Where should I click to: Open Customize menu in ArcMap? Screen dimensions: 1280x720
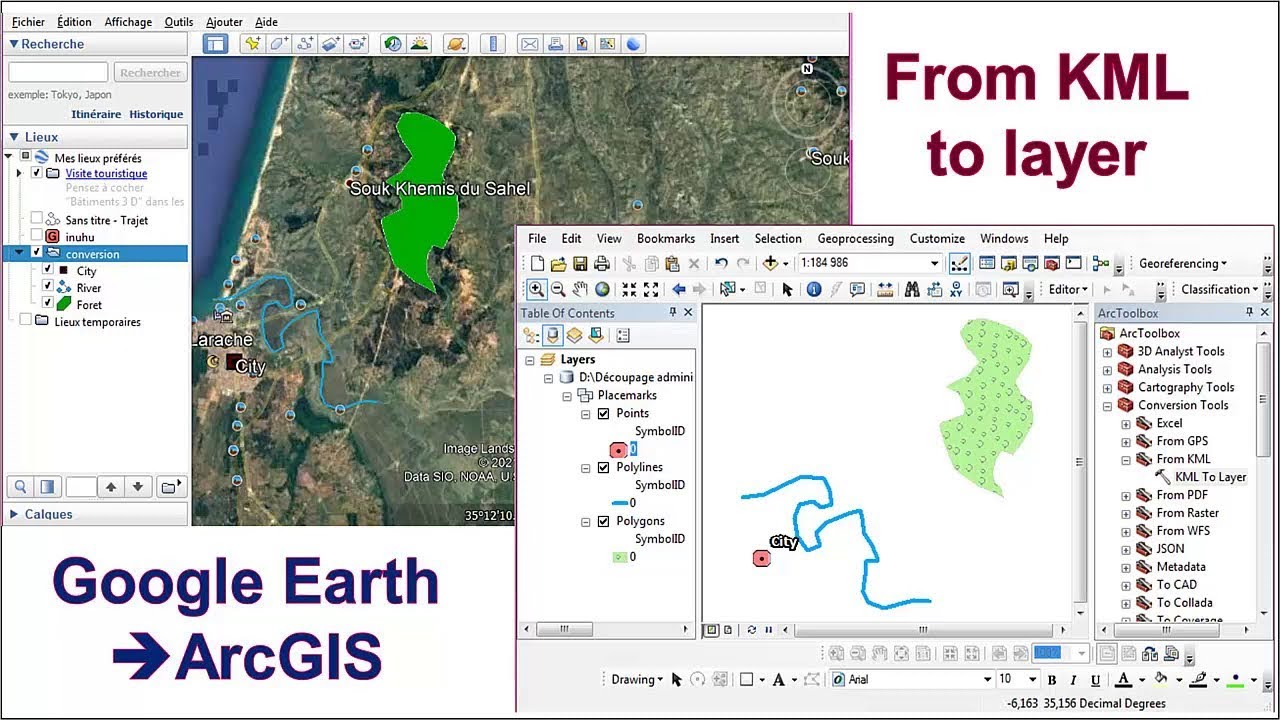(x=937, y=239)
